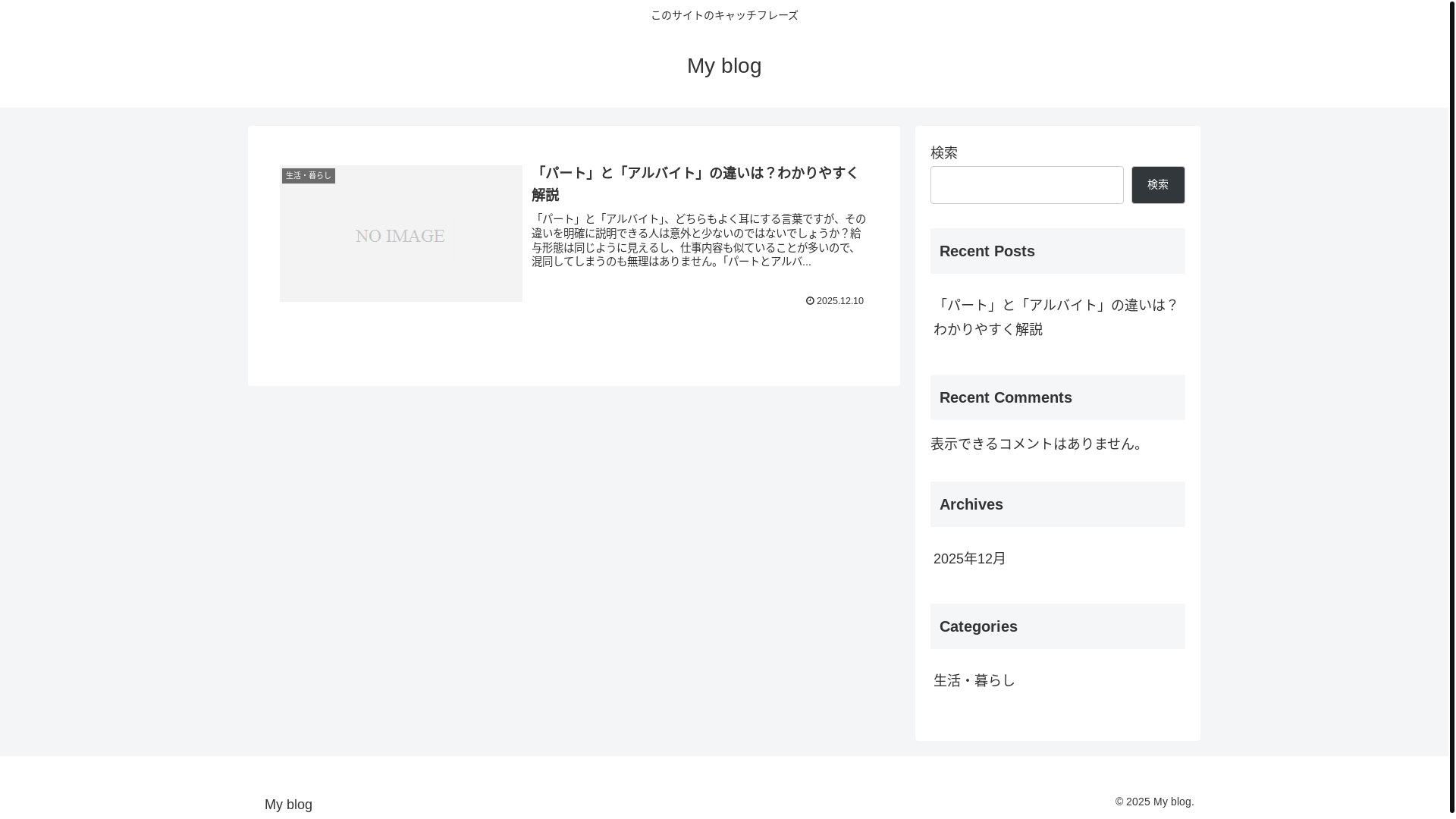
Task: Click the post date 2025.12.10
Action: (839, 301)
